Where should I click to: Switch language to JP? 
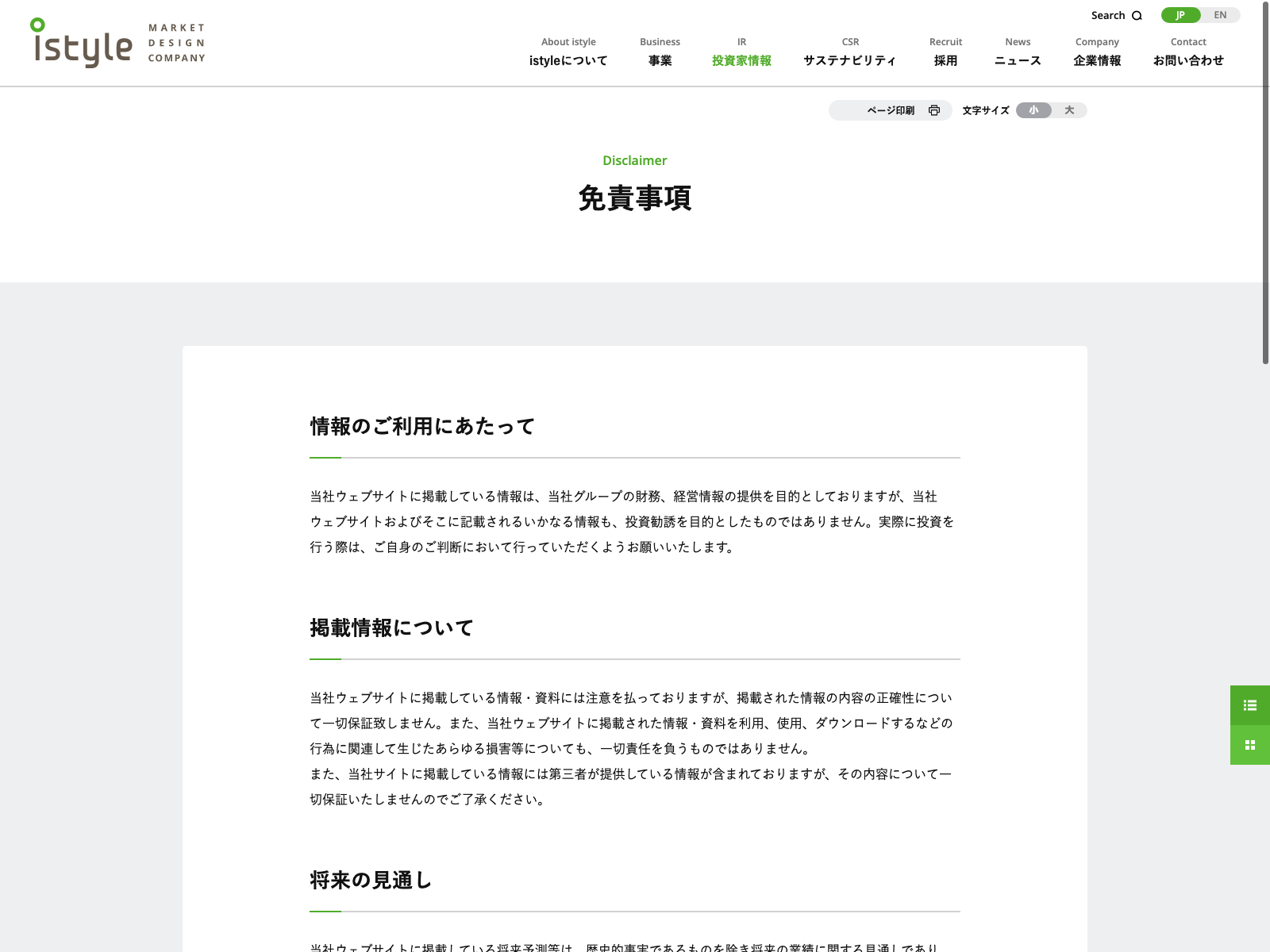1180,15
